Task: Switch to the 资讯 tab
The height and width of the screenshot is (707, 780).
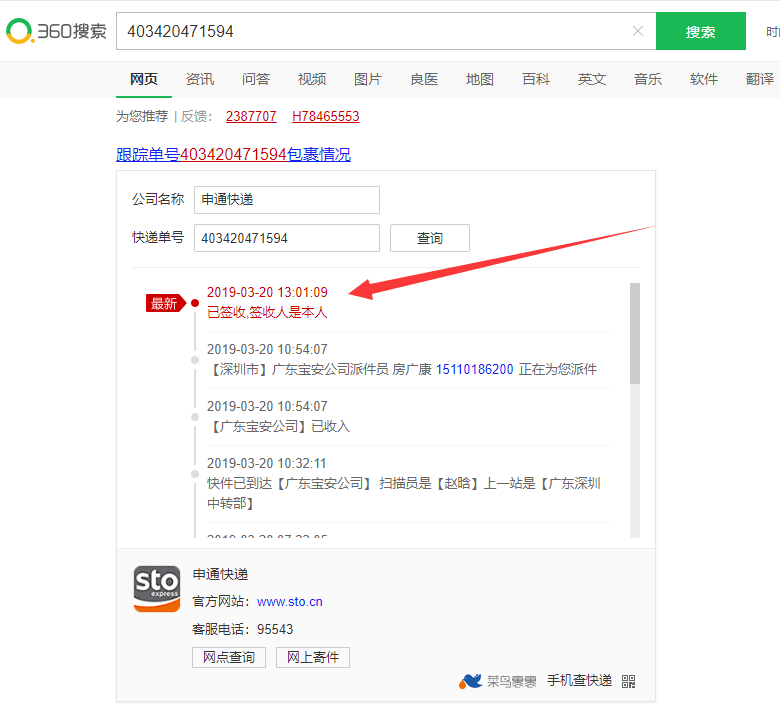Action: click(x=200, y=79)
